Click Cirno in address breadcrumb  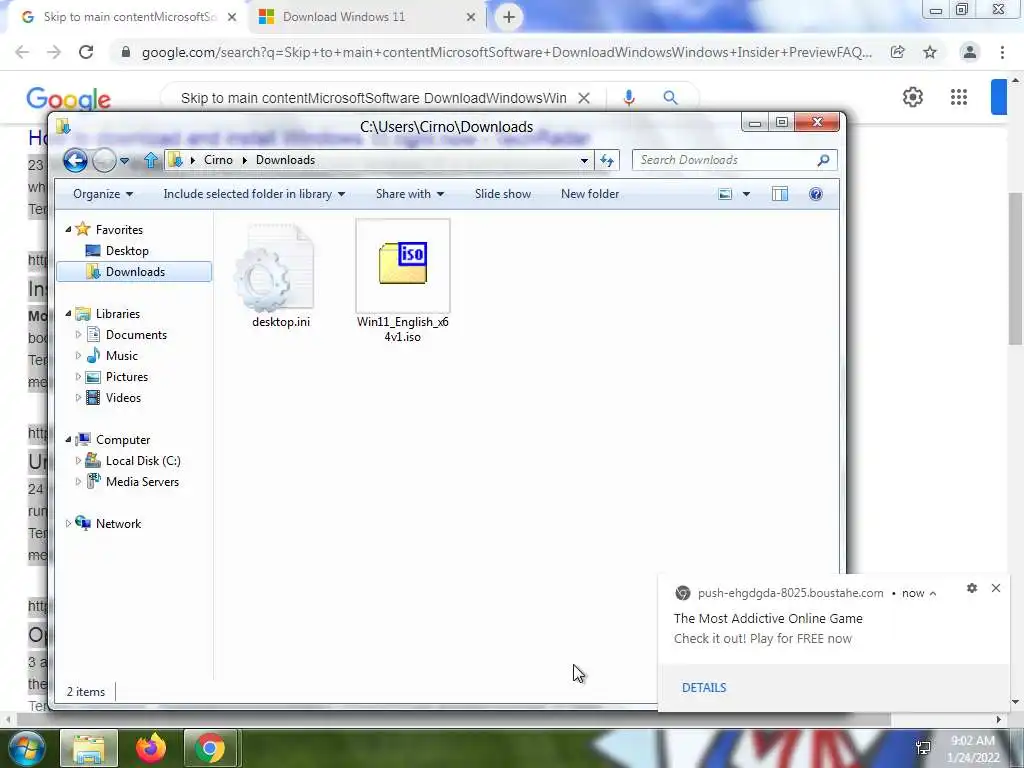tap(218, 160)
